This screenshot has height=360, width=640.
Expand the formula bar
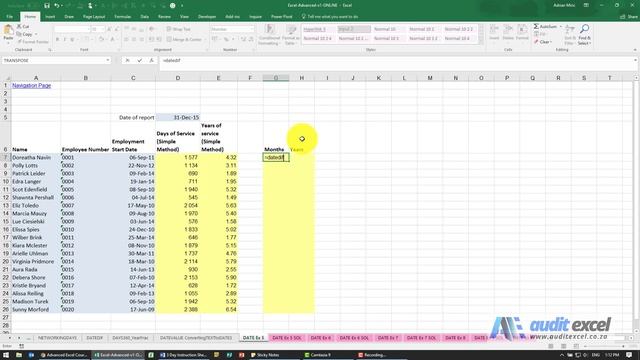point(636,60)
